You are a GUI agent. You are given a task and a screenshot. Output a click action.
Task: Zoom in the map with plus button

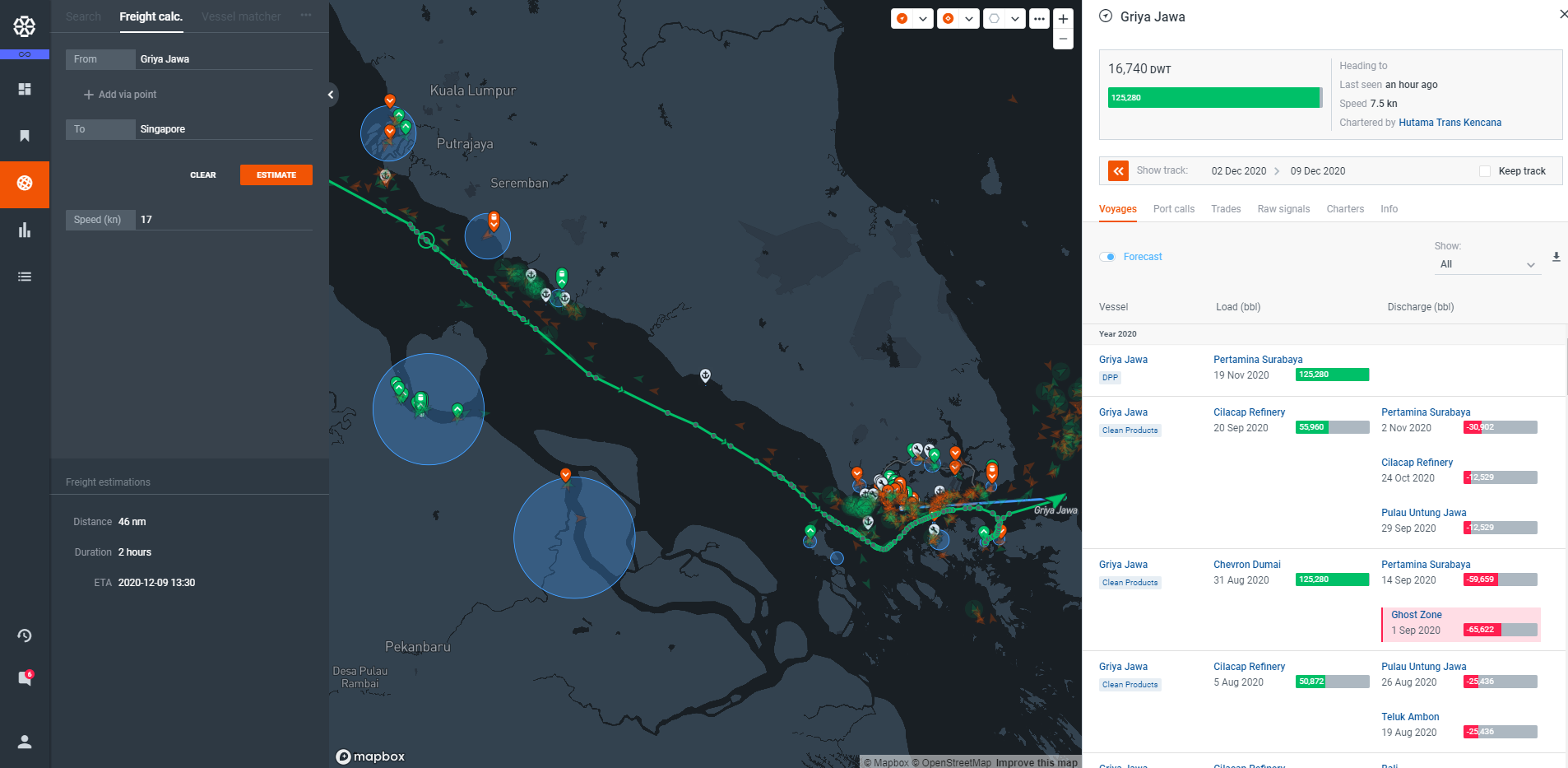(1063, 18)
